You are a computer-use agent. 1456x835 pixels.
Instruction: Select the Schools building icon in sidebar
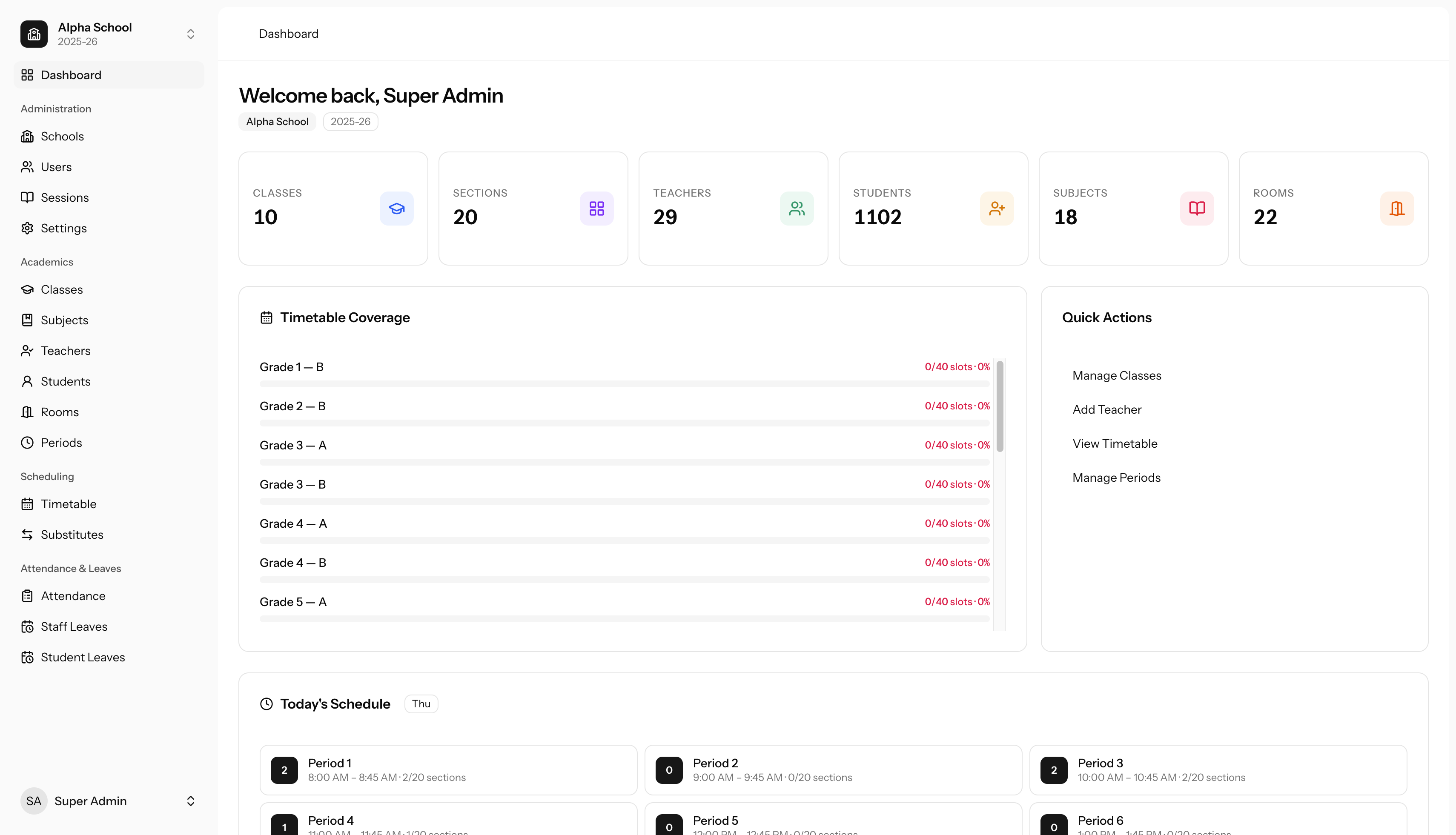click(28, 136)
